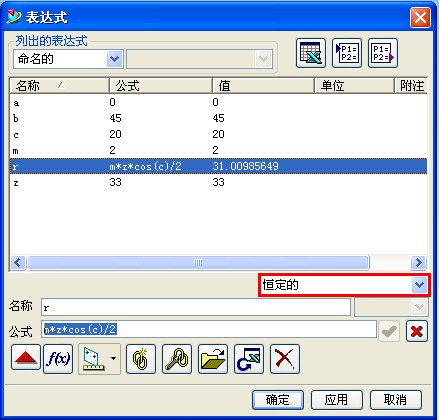
Task: Select expression row c
Action: pos(218,134)
